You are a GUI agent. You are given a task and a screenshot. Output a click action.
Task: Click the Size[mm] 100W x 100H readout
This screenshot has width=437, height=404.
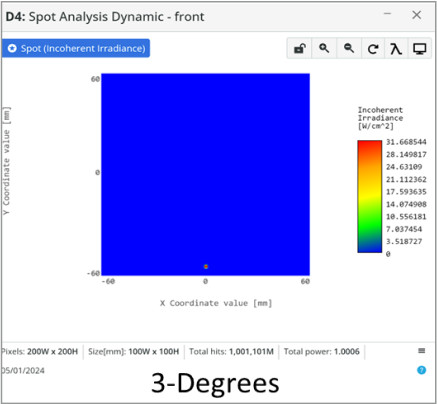point(133,351)
